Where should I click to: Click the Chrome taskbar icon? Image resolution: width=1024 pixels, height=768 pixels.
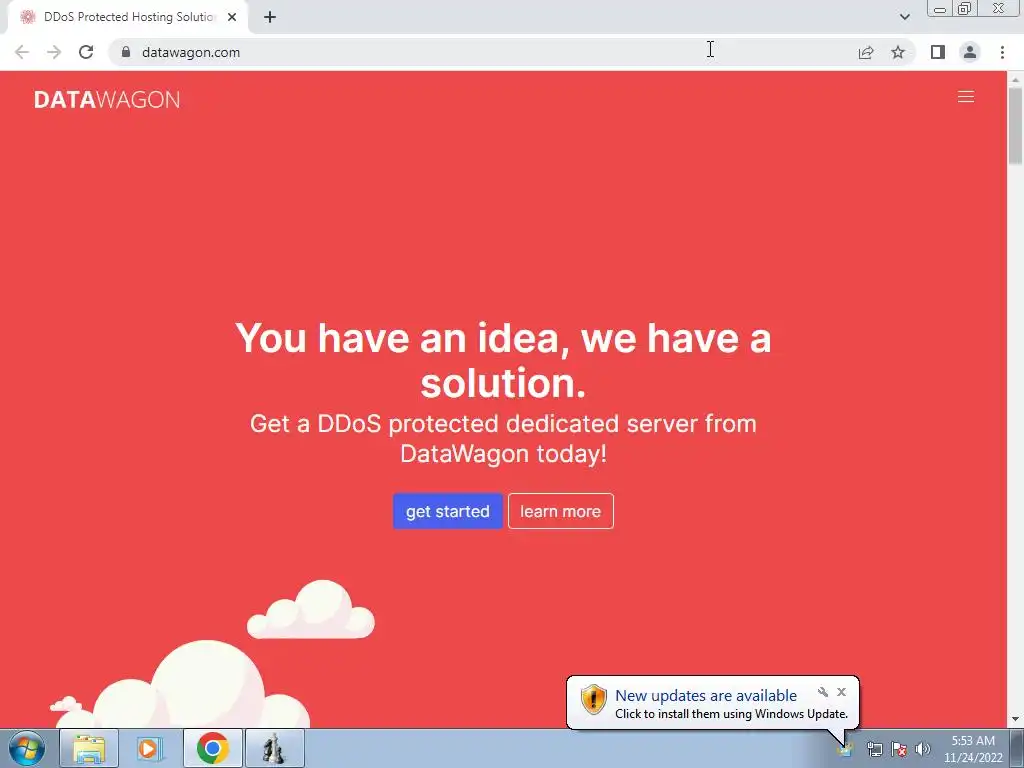tap(212, 749)
